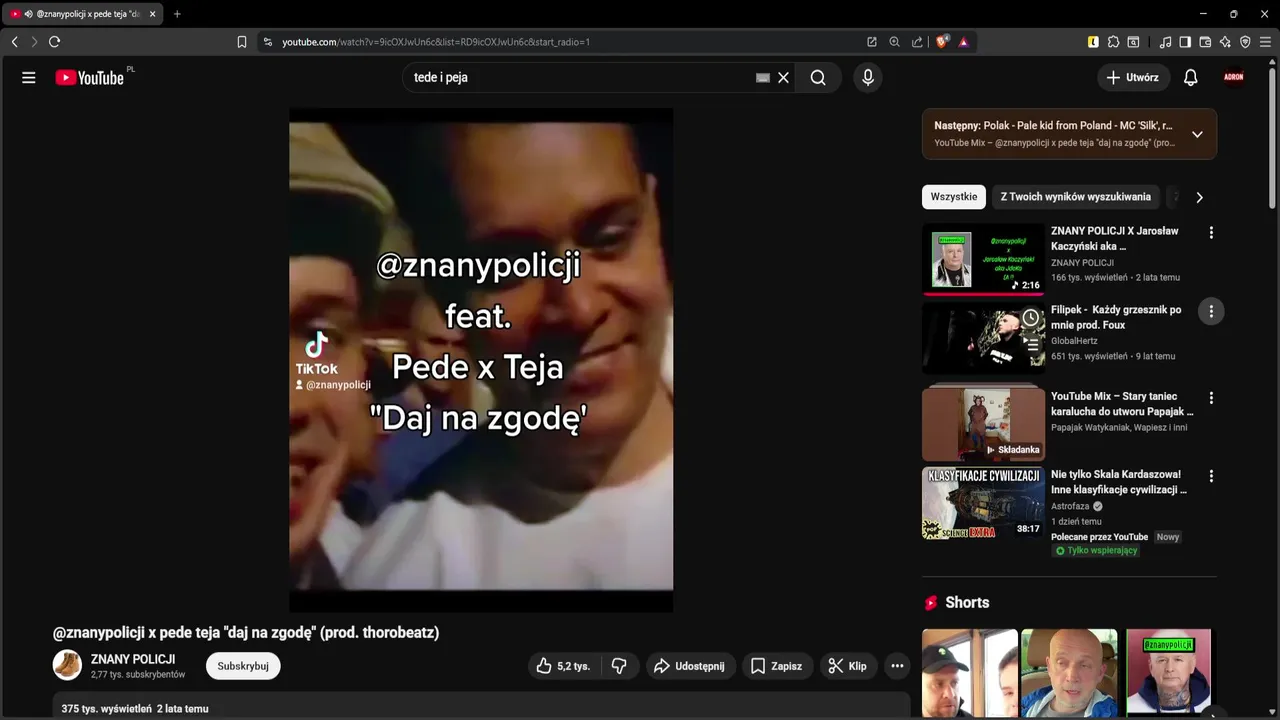
Task: Like the video with thumbs-up 5,2 tys.
Action: point(563,666)
